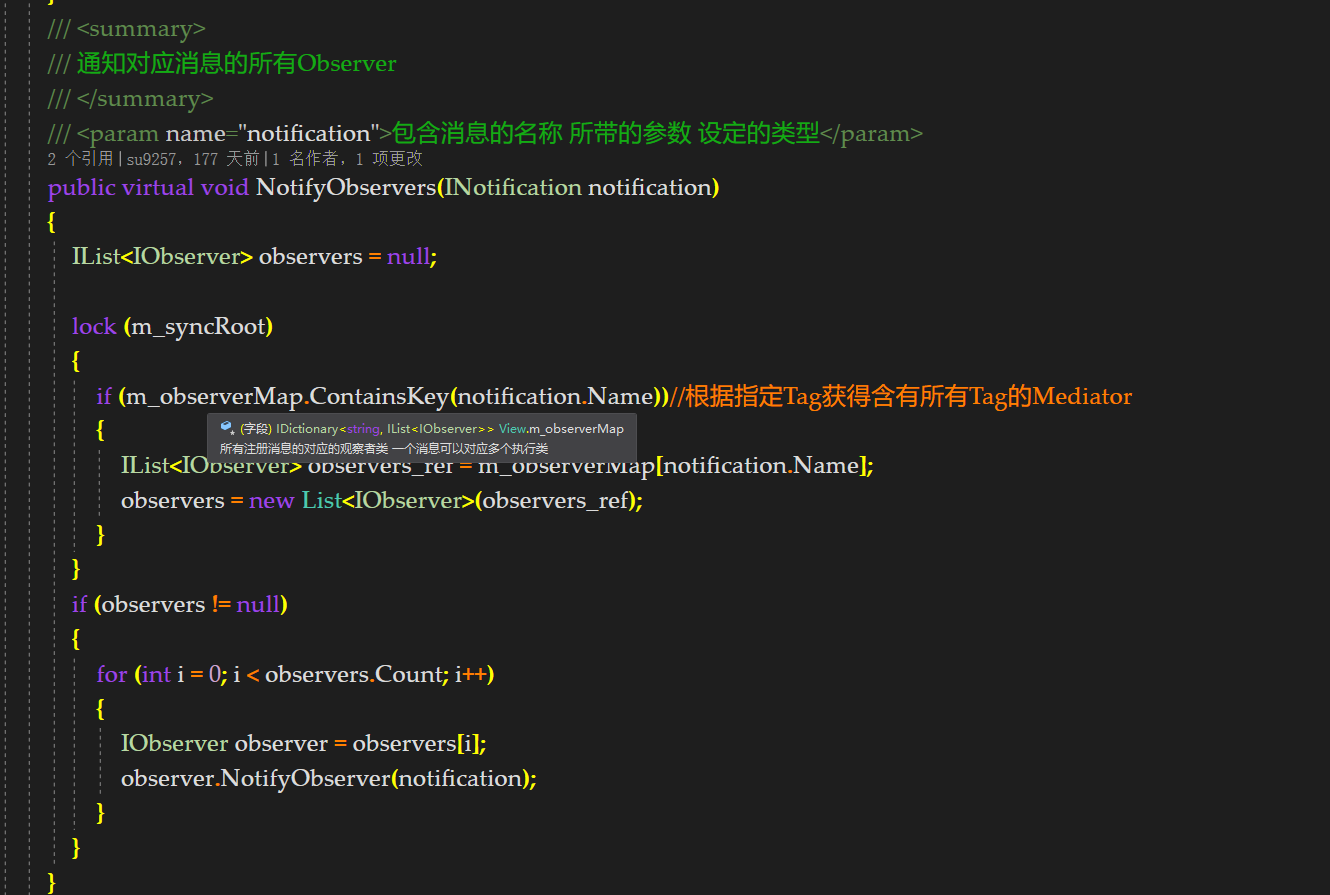Click the field icon in the m_observerMap tooltip
This screenshot has height=895, width=1330.
click(227, 428)
